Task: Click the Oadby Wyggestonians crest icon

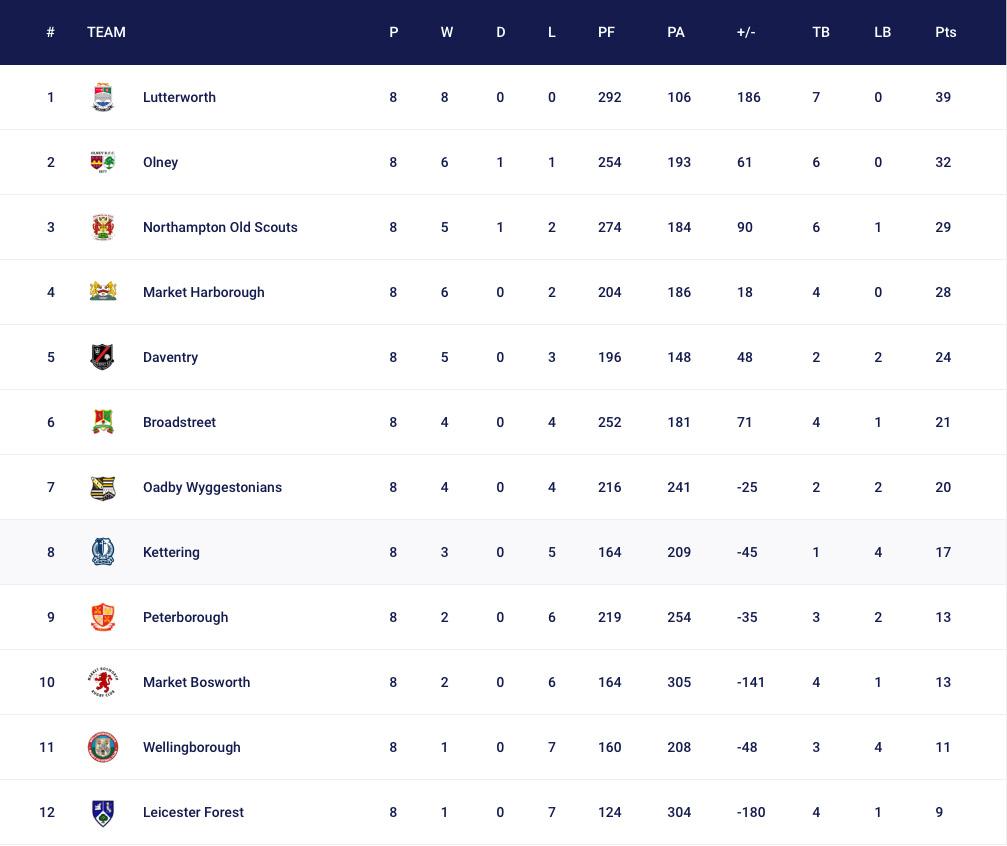Action: click(103, 487)
